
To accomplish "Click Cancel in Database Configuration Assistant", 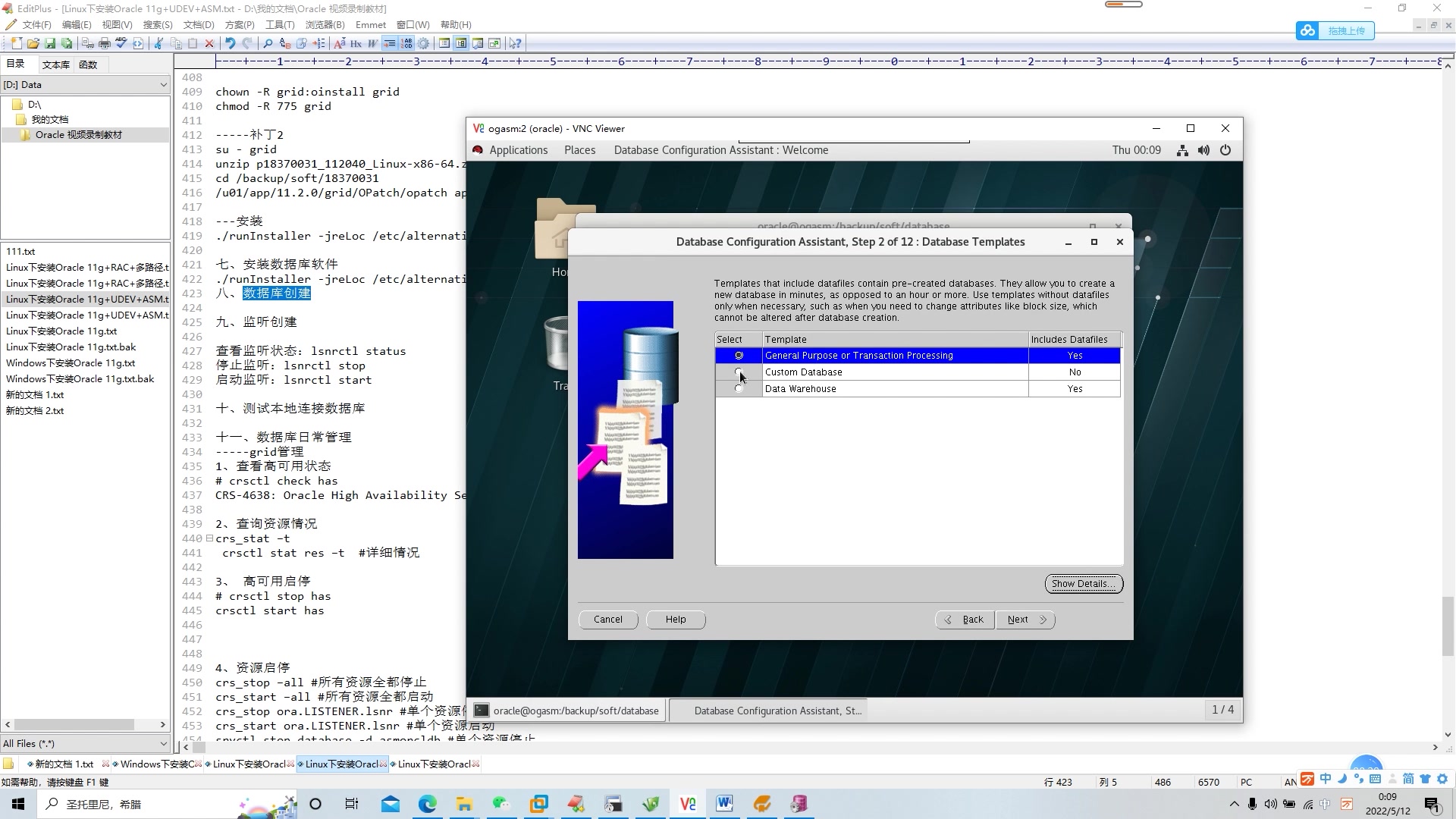I will pyautogui.click(x=608, y=620).
